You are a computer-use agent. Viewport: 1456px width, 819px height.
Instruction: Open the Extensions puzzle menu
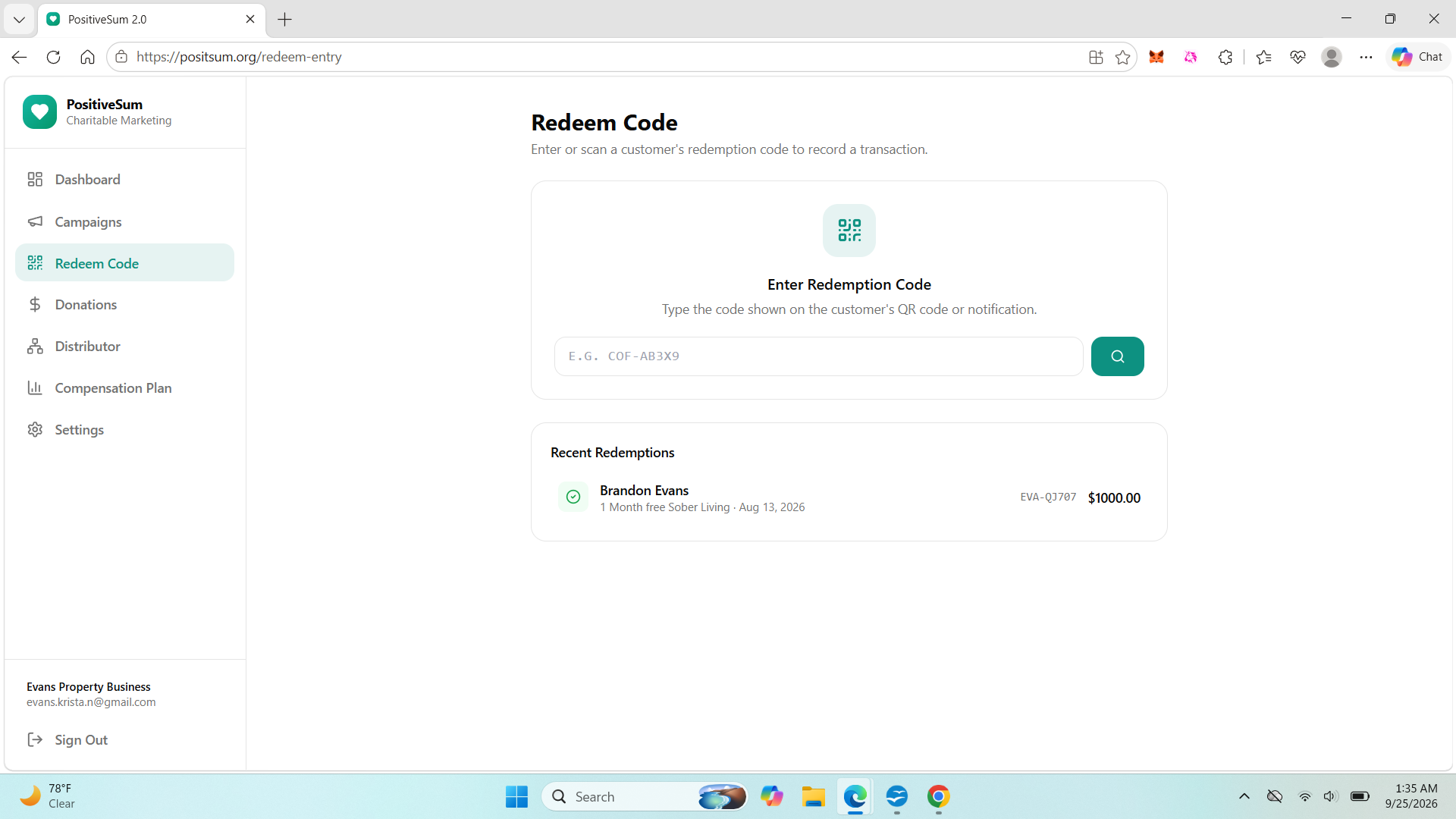(1225, 57)
